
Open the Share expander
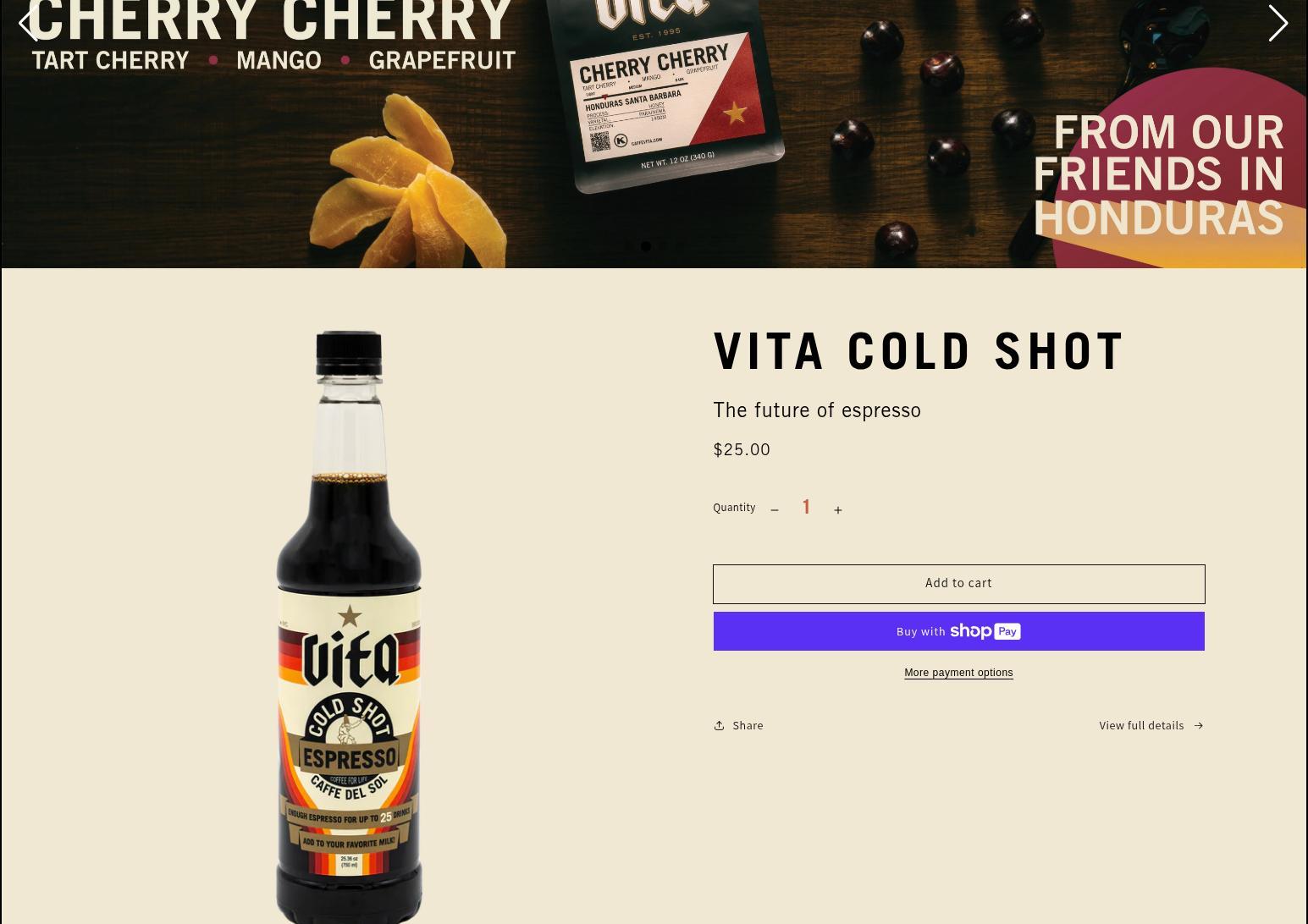[x=738, y=725]
